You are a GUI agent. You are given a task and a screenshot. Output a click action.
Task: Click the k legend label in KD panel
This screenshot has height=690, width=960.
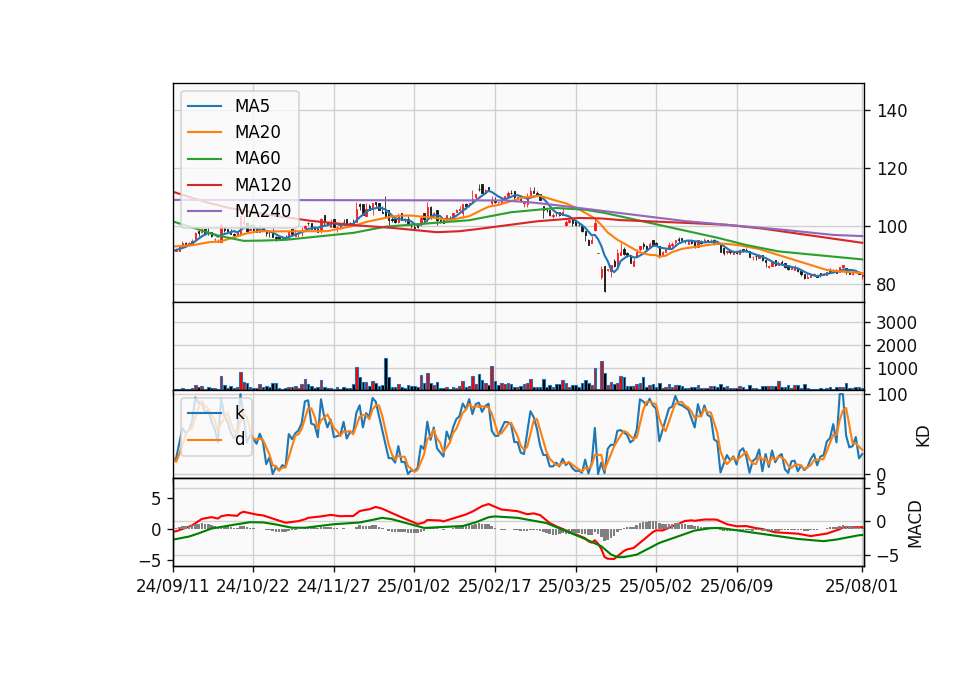(x=239, y=413)
